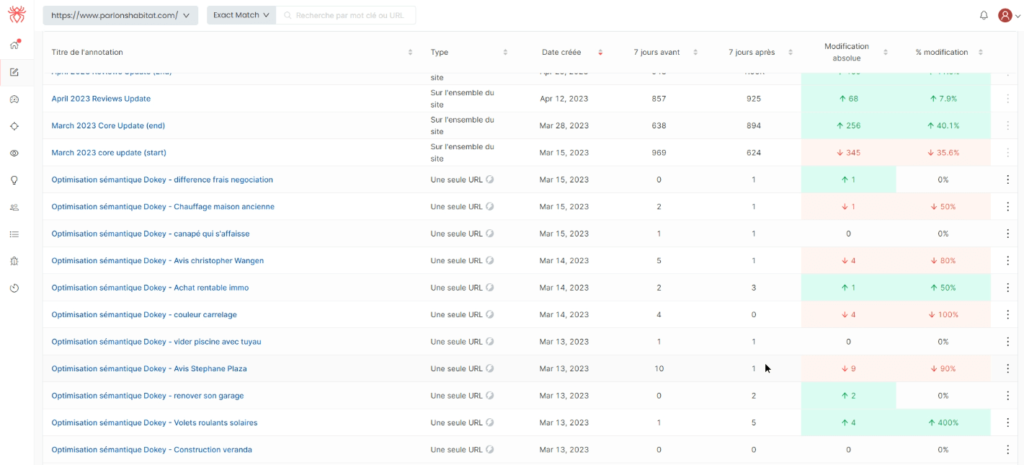Open the eye icon in sidebar
Viewport: 1024px width, 465px height.
click(x=14, y=153)
